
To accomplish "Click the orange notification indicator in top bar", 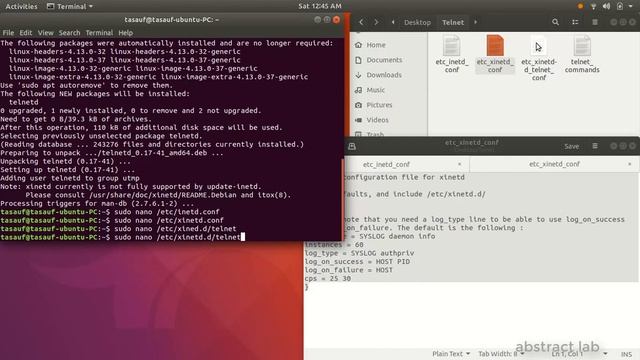I will 580,6.
